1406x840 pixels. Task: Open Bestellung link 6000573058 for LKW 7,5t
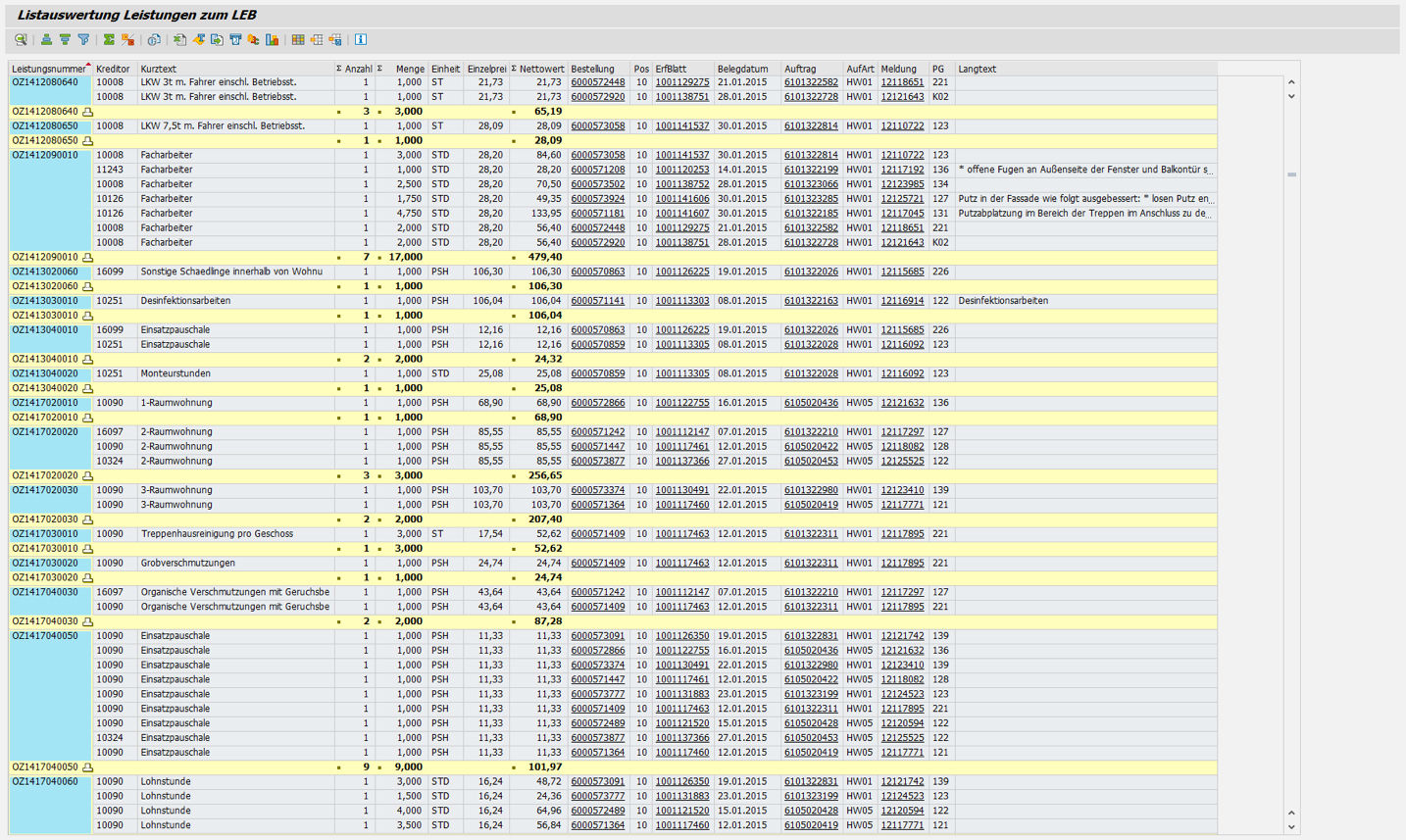tap(597, 126)
